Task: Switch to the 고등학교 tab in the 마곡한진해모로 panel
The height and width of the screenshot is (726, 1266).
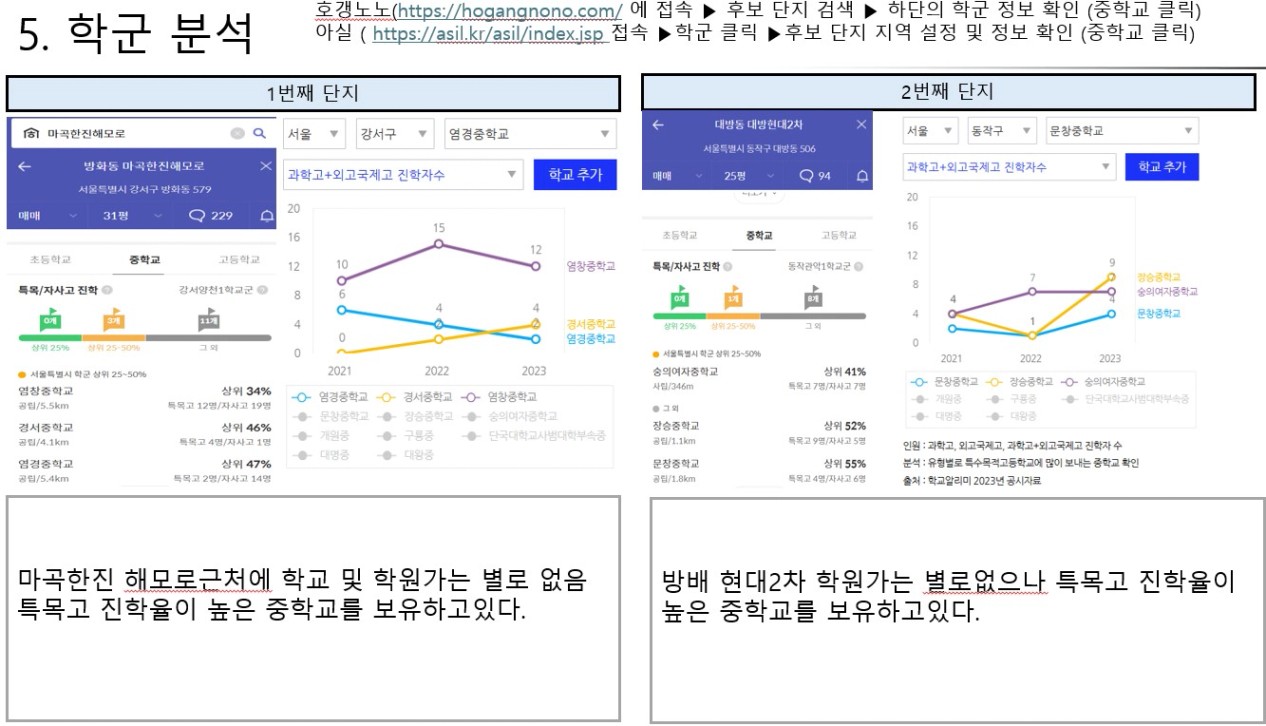Action: (x=239, y=260)
